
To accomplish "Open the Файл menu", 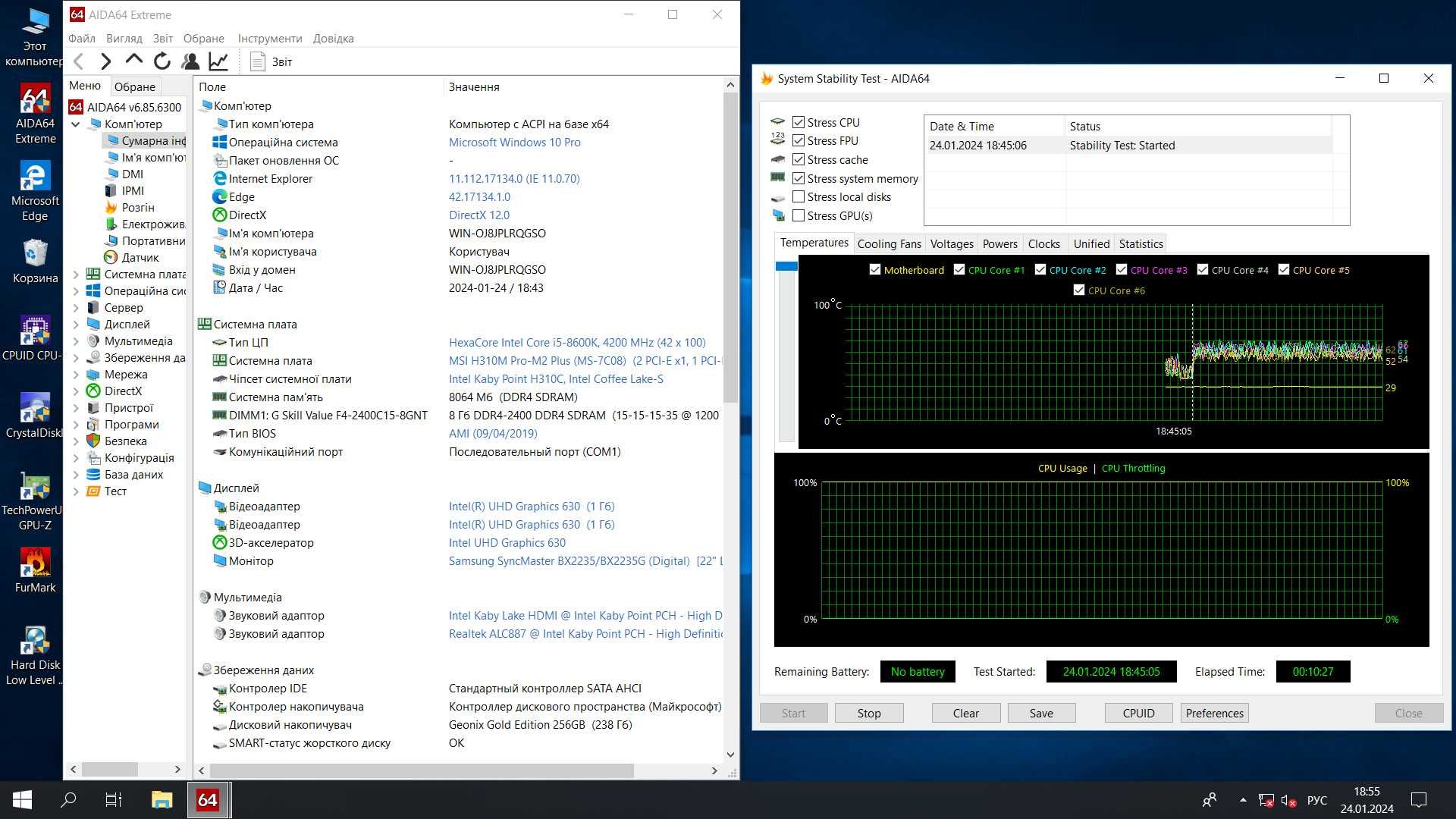I will click(82, 39).
